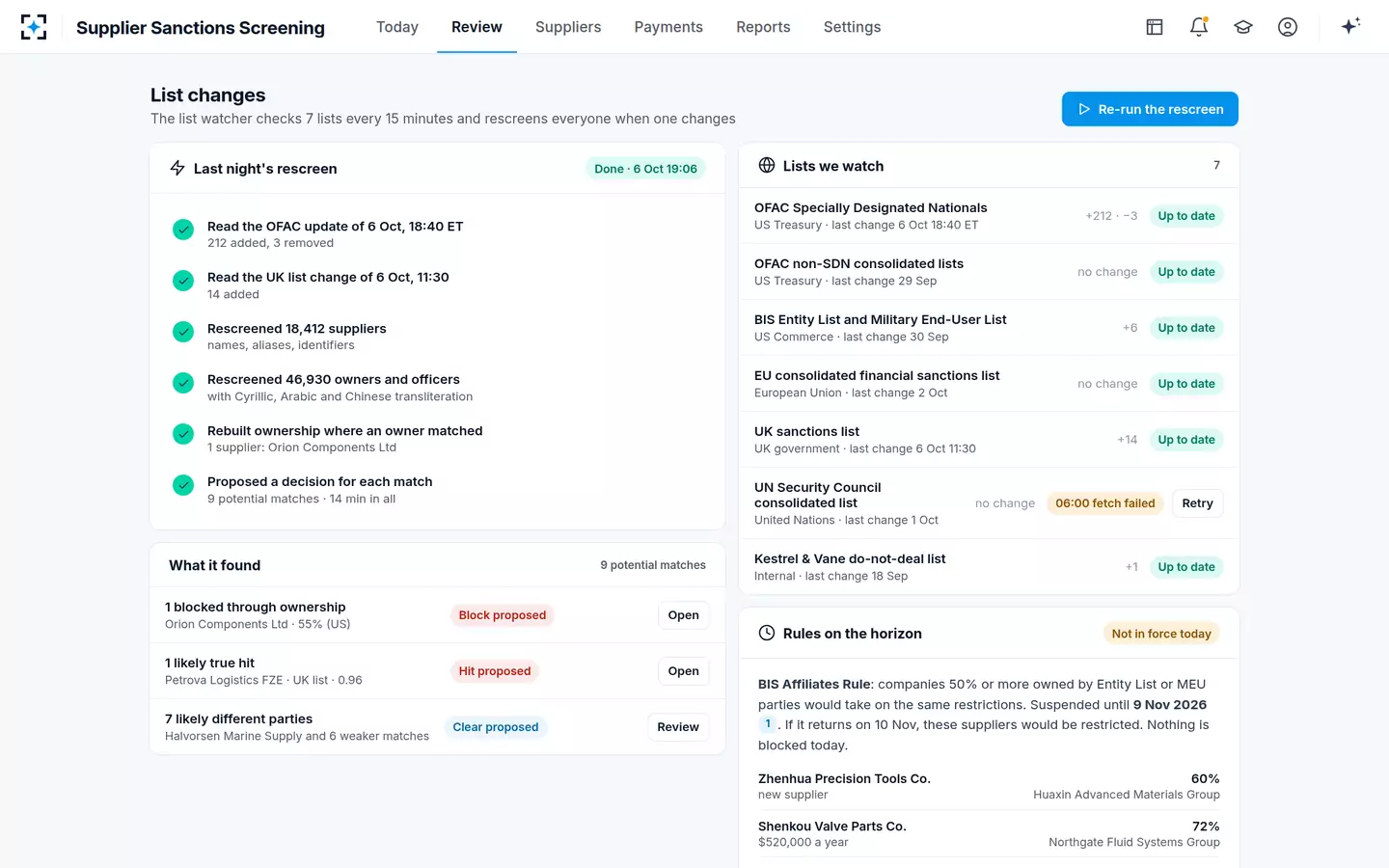Image resolution: width=1389 pixels, height=868 pixels.
Task: Switch to the Today tab
Action: pos(397,27)
